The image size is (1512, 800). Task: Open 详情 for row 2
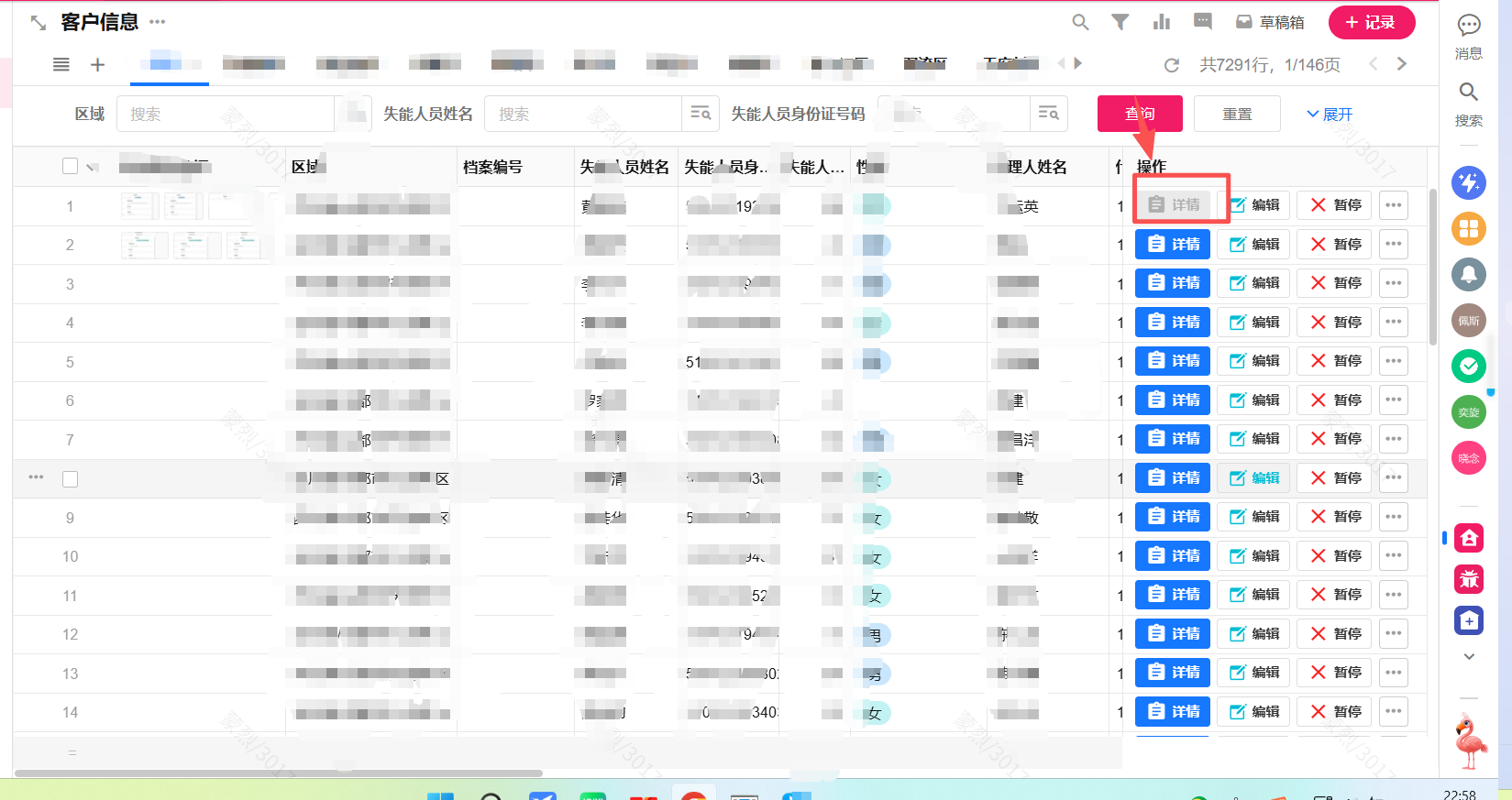pos(1173,245)
